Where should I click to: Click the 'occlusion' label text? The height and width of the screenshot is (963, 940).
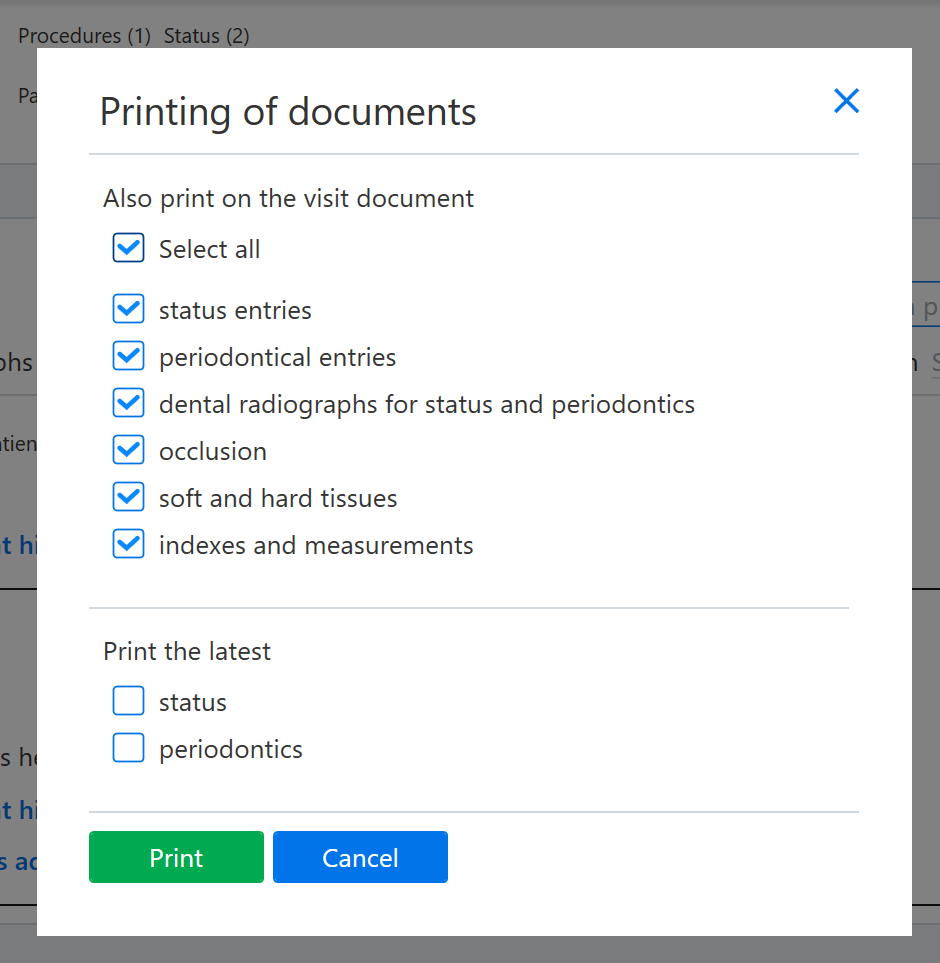pos(212,451)
